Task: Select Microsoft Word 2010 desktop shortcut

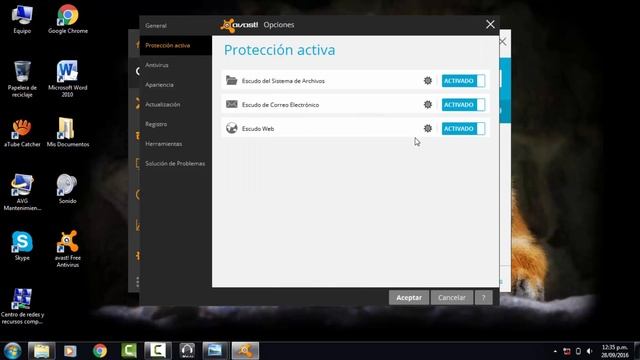Action: pyautogui.click(x=67, y=78)
